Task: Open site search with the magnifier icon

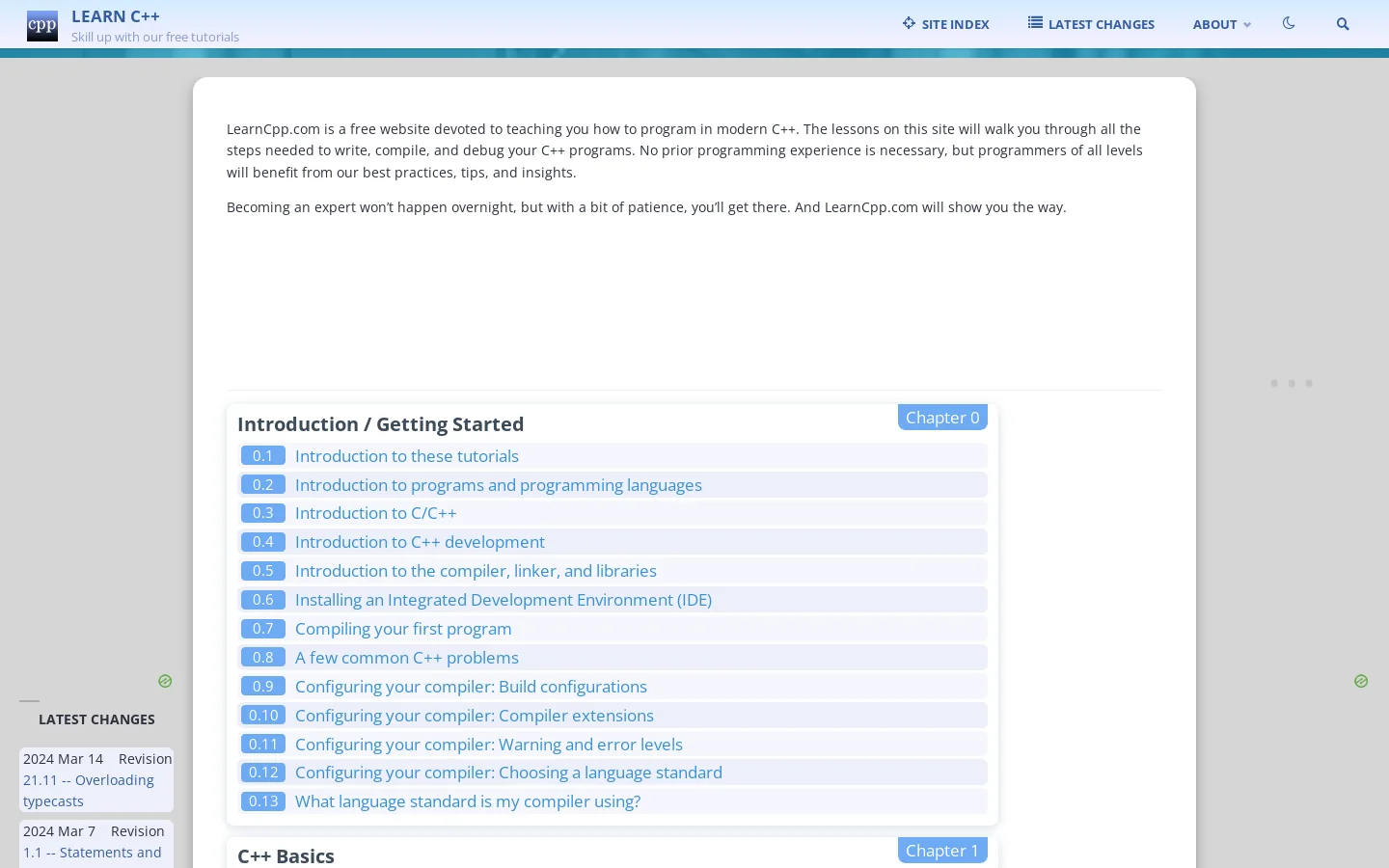Action: click(x=1343, y=24)
